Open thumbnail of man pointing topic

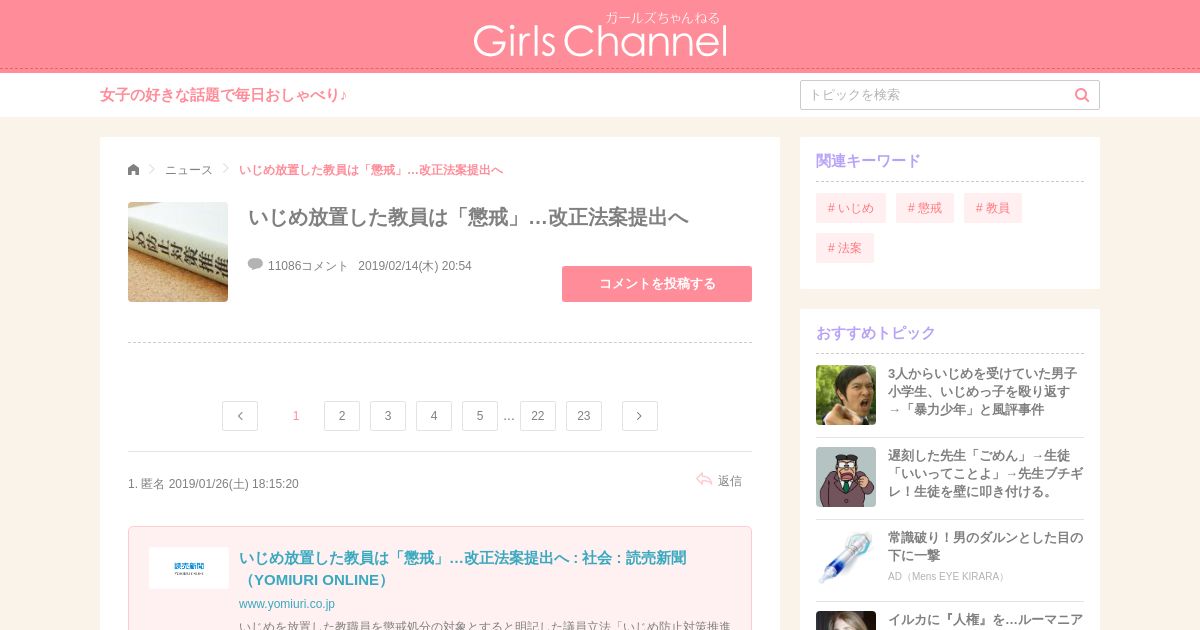846,395
